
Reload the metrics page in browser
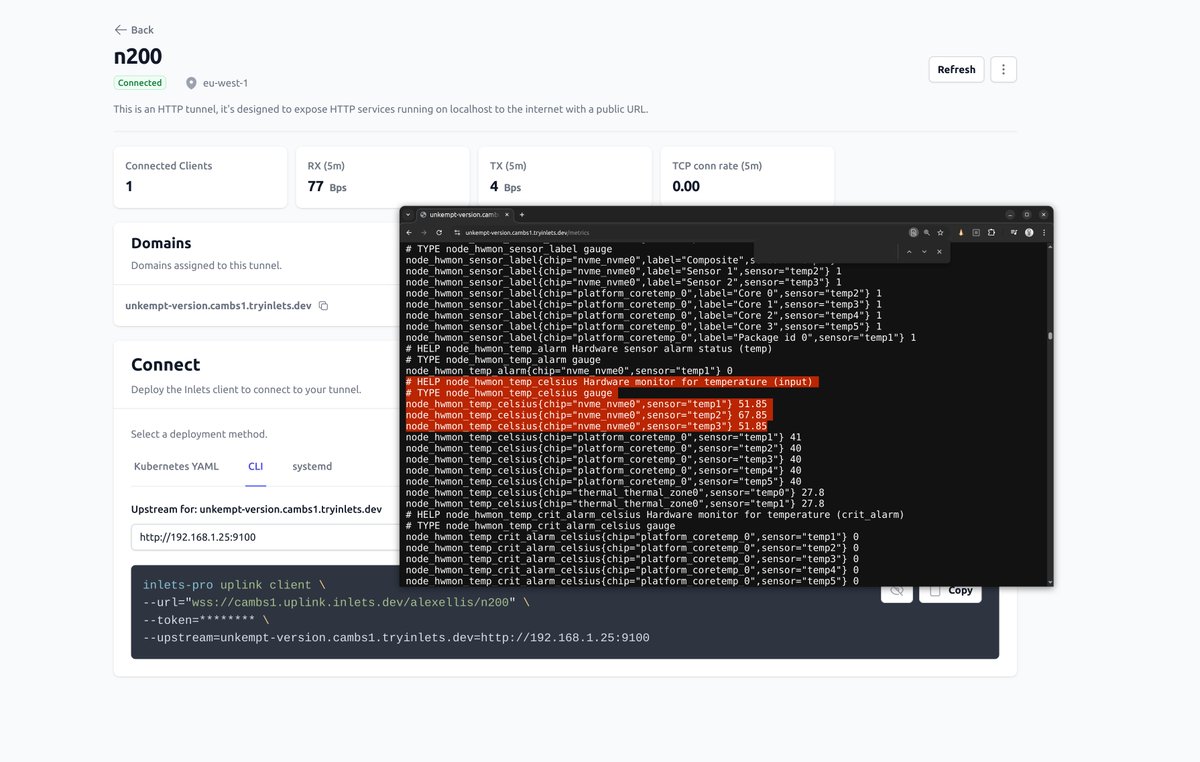coord(439,232)
